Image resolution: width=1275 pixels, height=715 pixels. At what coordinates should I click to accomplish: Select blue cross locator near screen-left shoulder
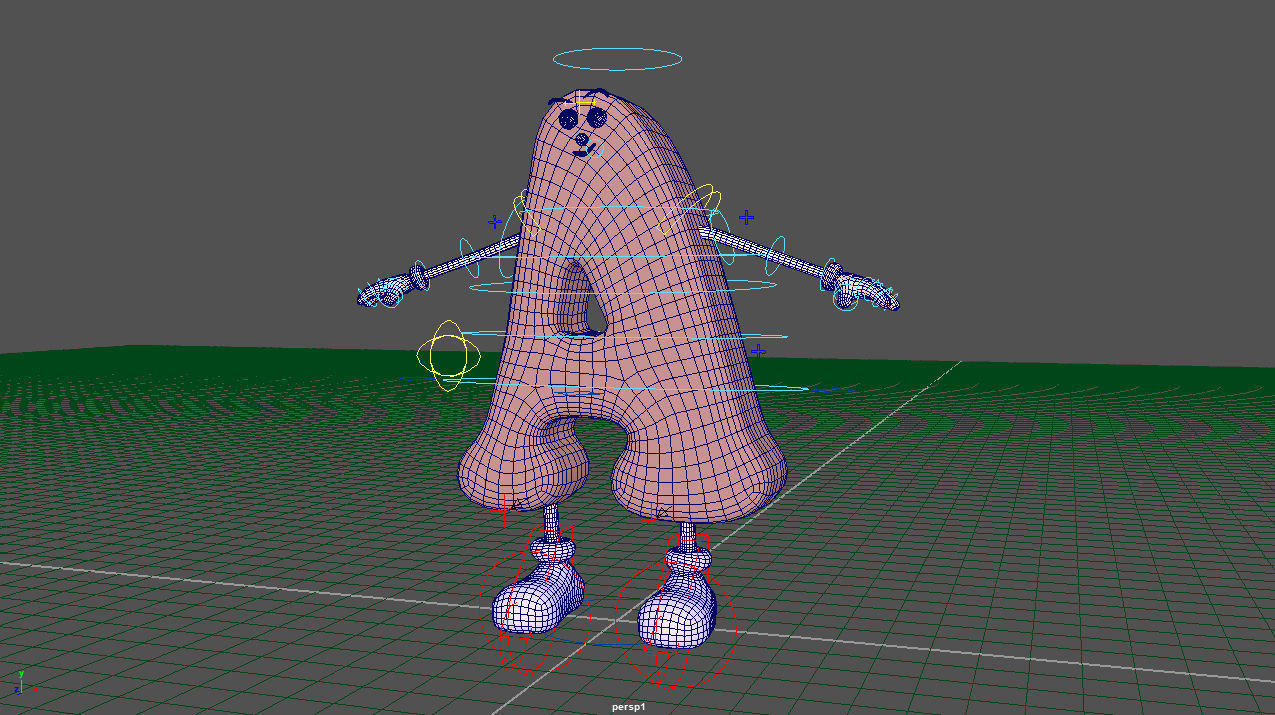[x=494, y=221]
